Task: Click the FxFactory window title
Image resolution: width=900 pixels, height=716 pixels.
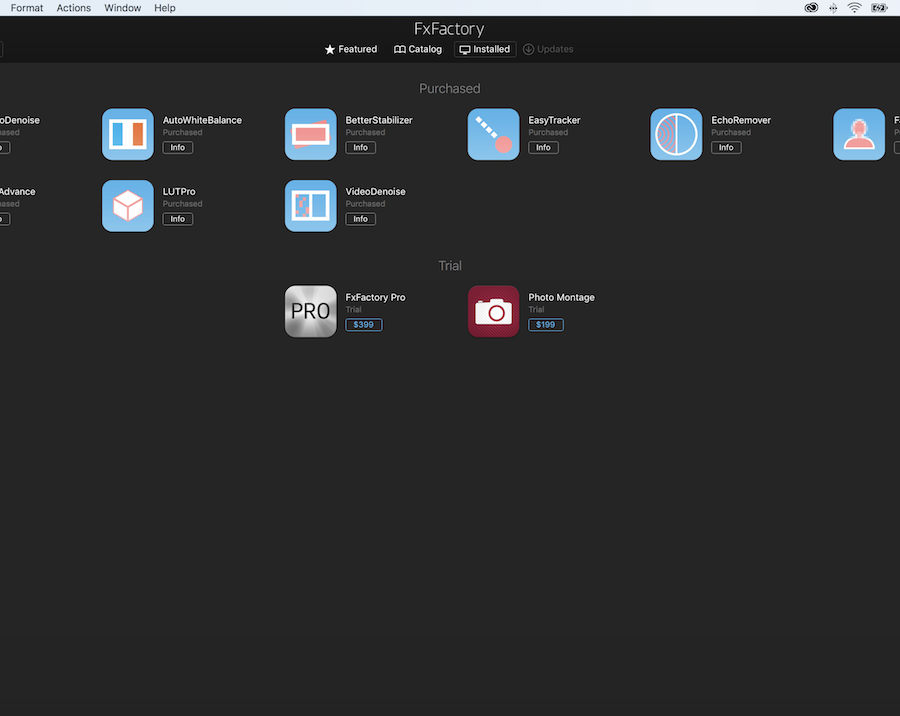Action: (449, 28)
